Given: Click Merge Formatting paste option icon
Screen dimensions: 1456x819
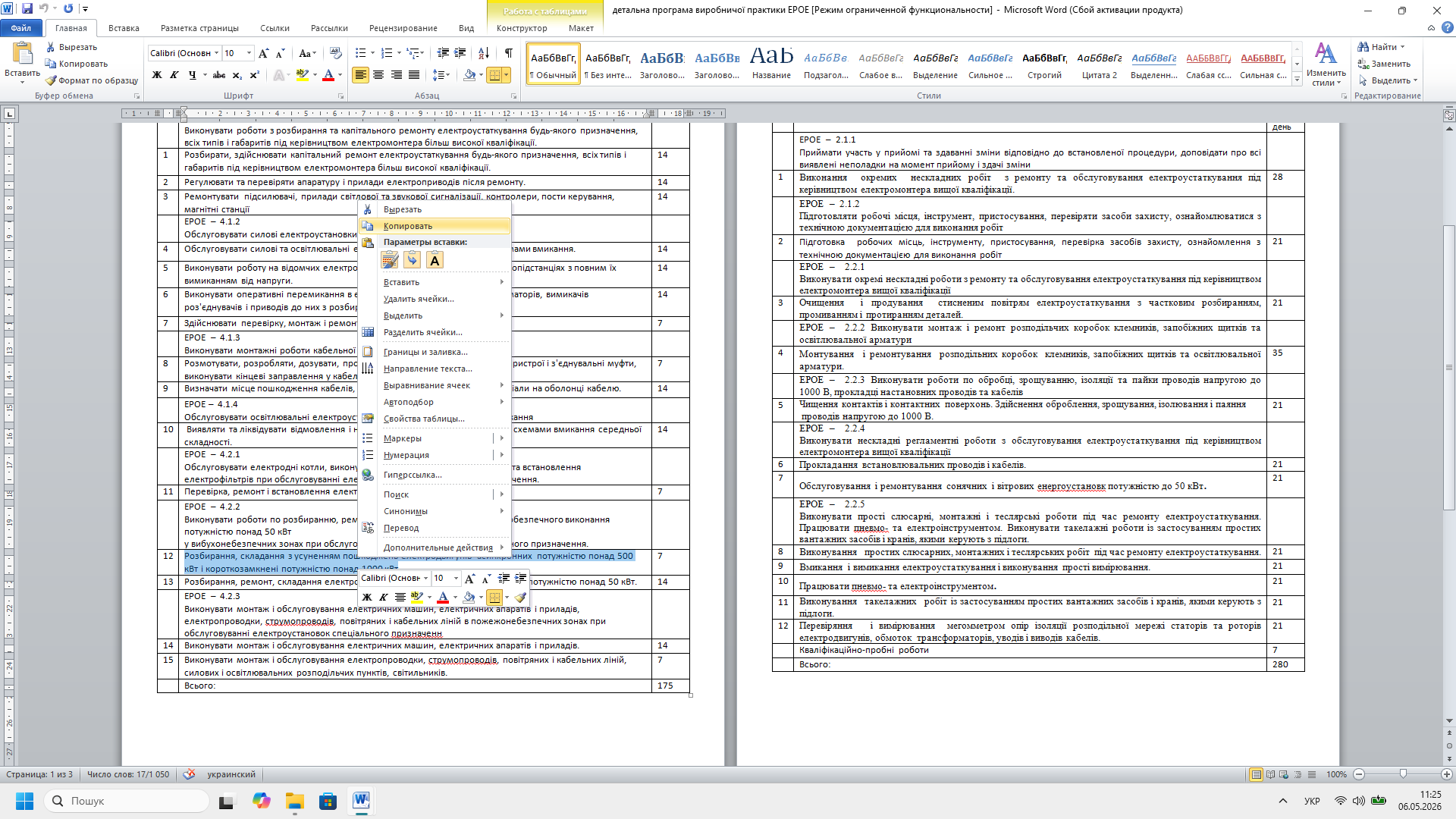Looking at the screenshot, I should tap(412, 260).
